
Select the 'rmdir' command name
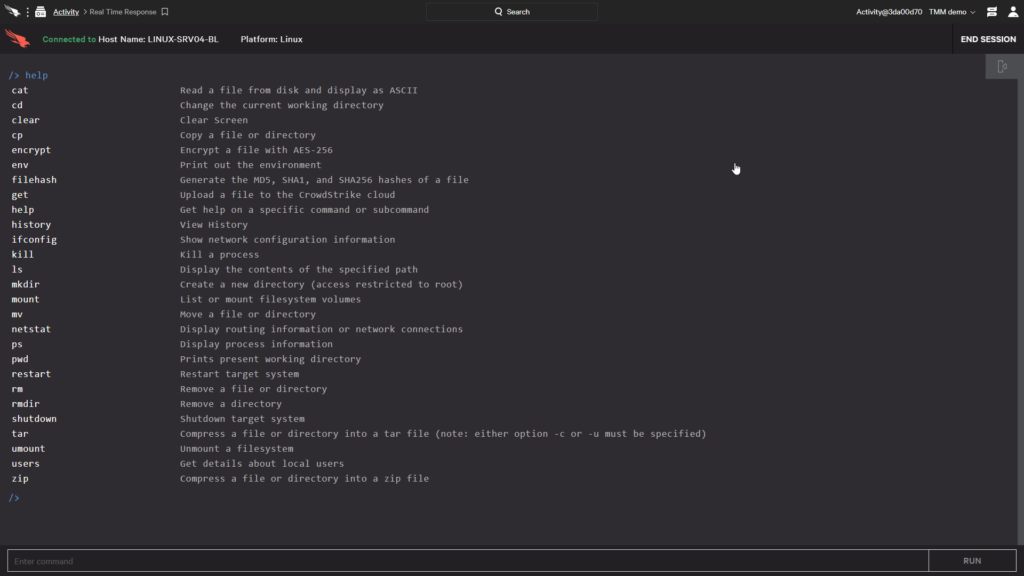point(25,404)
